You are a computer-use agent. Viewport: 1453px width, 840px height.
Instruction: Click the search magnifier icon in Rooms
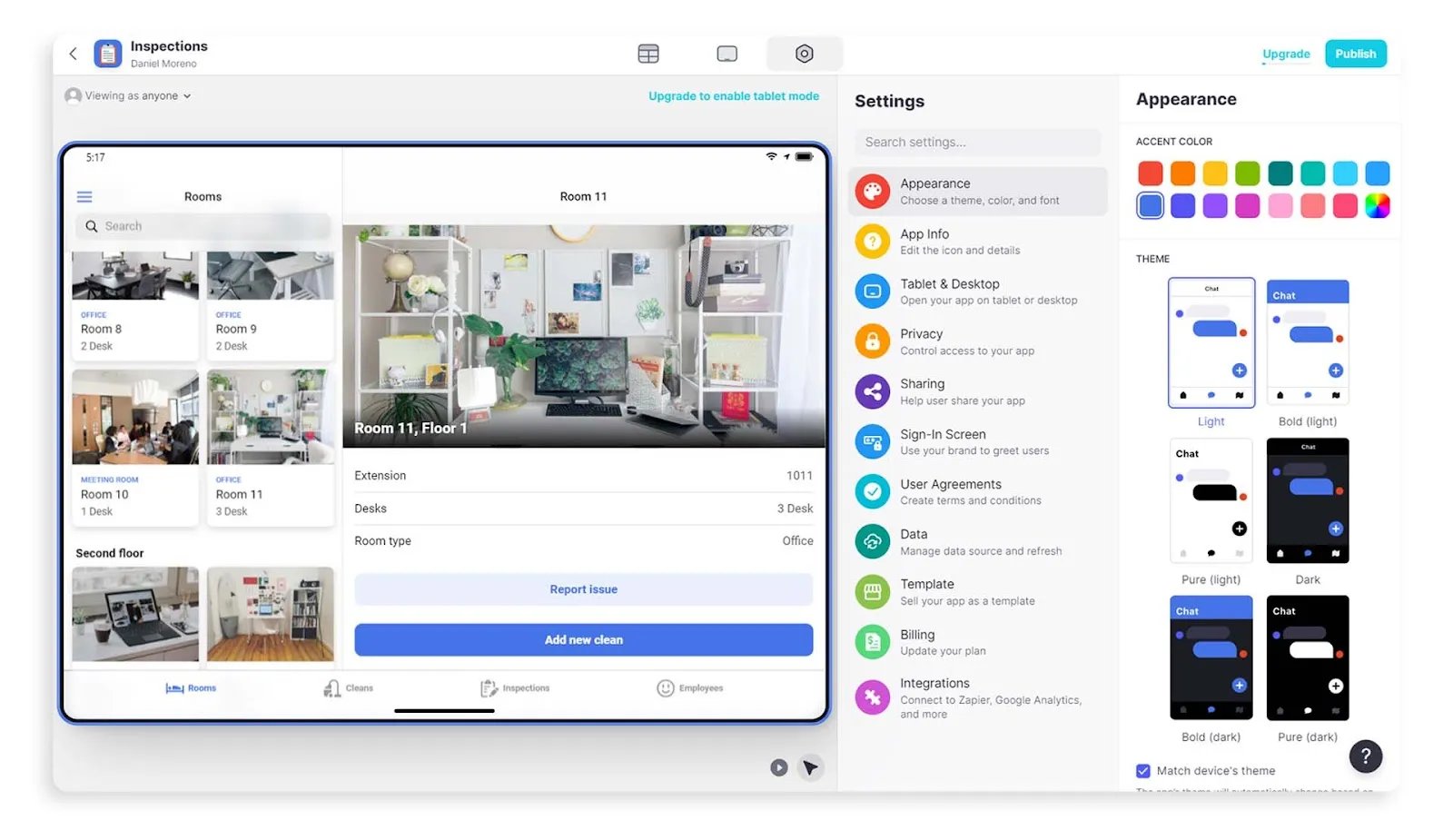coord(92,226)
